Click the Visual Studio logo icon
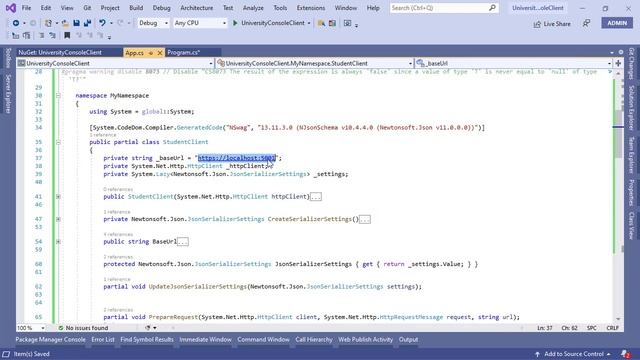The width and height of the screenshot is (640, 360). tap(11, 8)
